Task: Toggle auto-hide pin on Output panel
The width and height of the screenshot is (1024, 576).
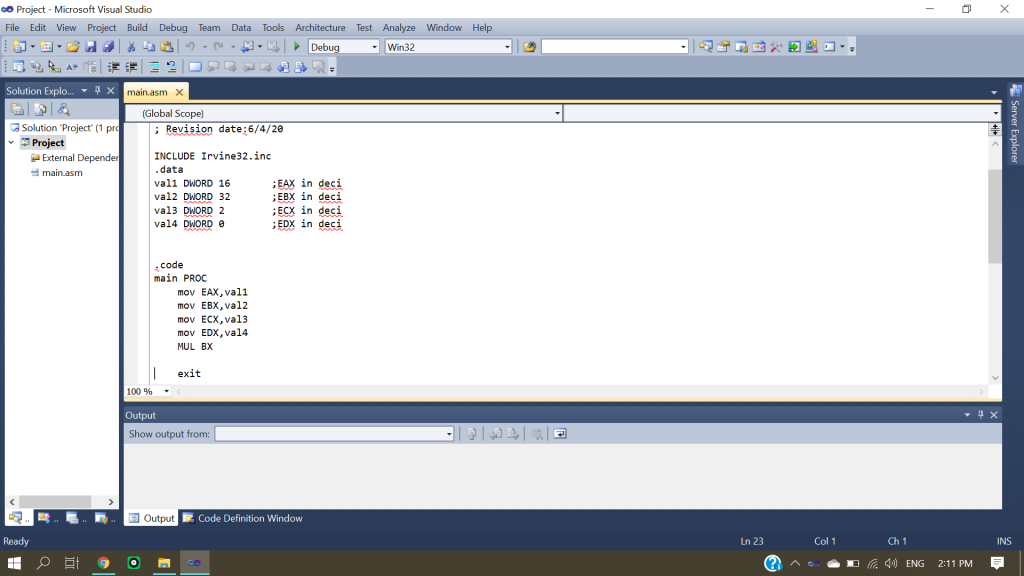Action: point(981,415)
